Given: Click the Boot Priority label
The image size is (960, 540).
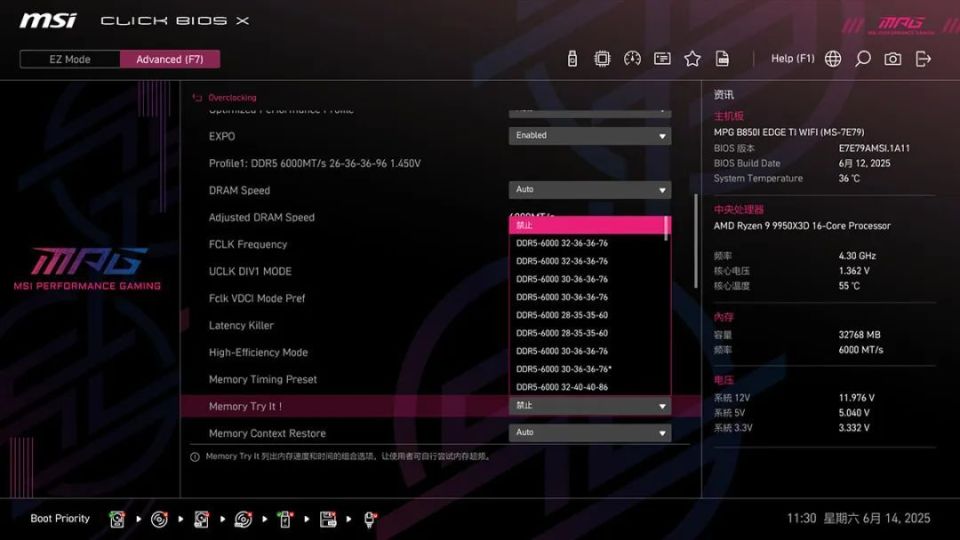Looking at the screenshot, I should [x=60, y=519].
